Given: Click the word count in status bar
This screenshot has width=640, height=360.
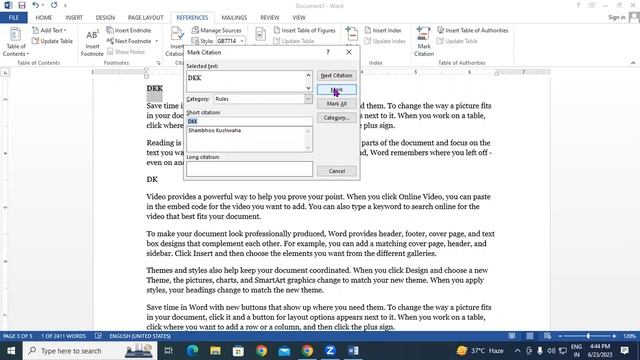Looking at the screenshot, I should (x=63, y=336).
